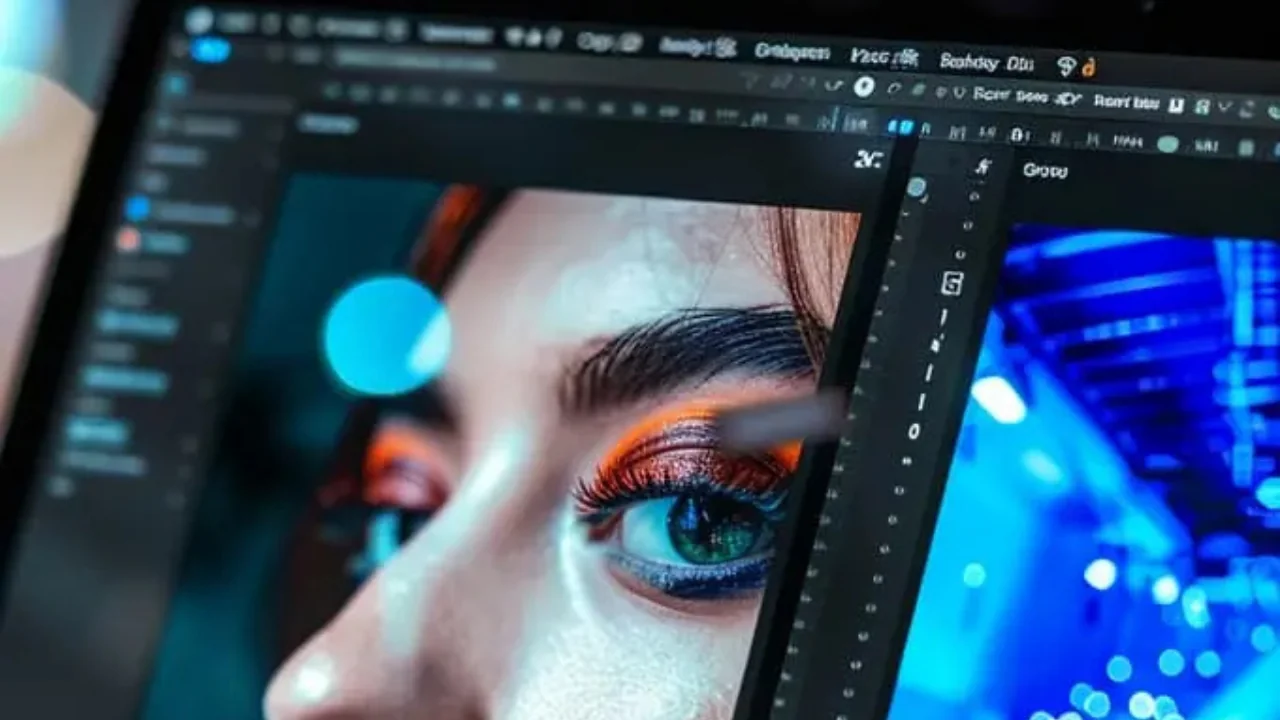This screenshot has height=720, width=1280.
Task: Expand the arrow beside the blue-circle sidebar row
Action: (x=250, y=216)
